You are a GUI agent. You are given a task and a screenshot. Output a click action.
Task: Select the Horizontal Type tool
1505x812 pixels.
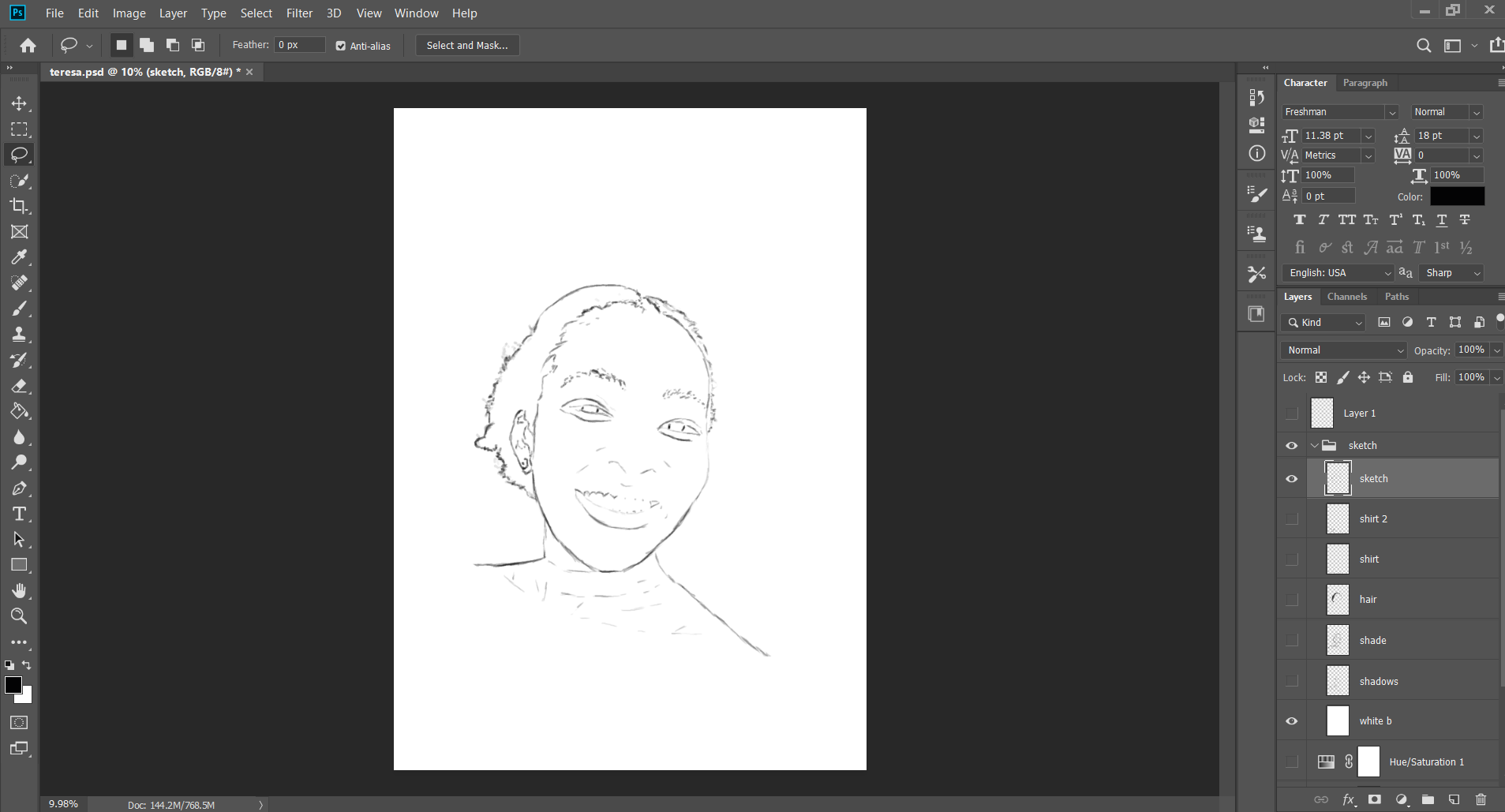point(19,514)
